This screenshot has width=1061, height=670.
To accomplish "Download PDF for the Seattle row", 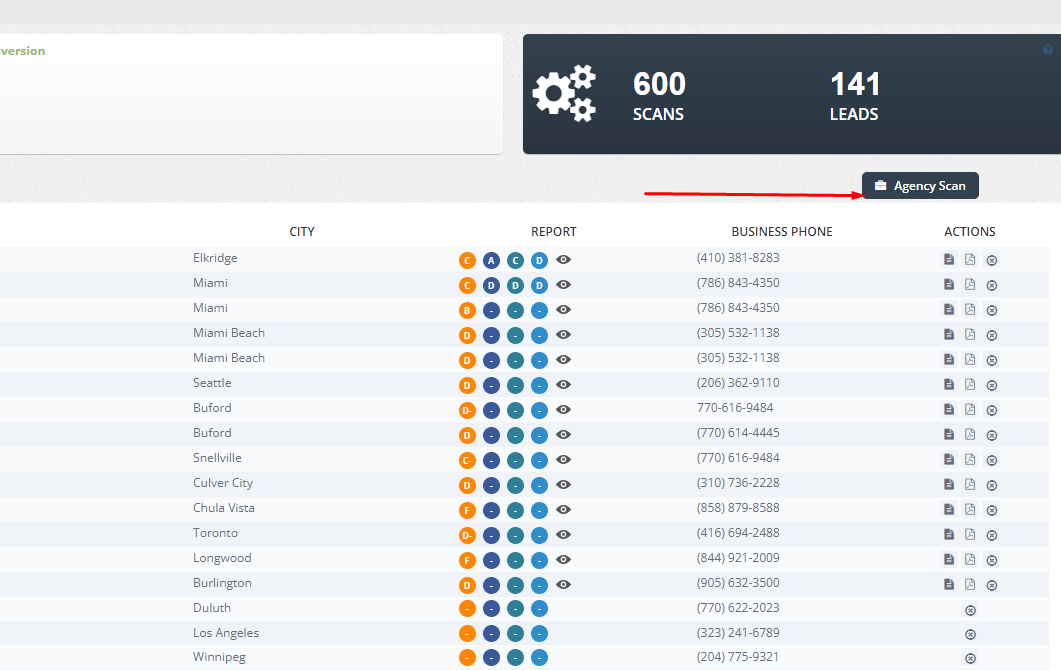I will pyautogui.click(x=970, y=385).
